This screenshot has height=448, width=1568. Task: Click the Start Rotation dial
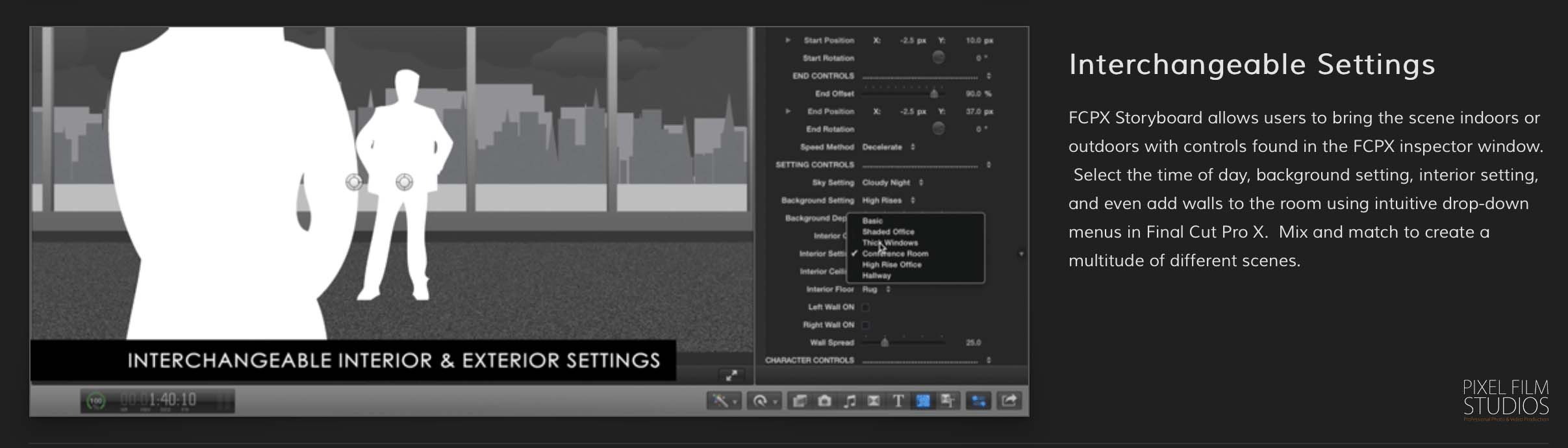(x=938, y=58)
